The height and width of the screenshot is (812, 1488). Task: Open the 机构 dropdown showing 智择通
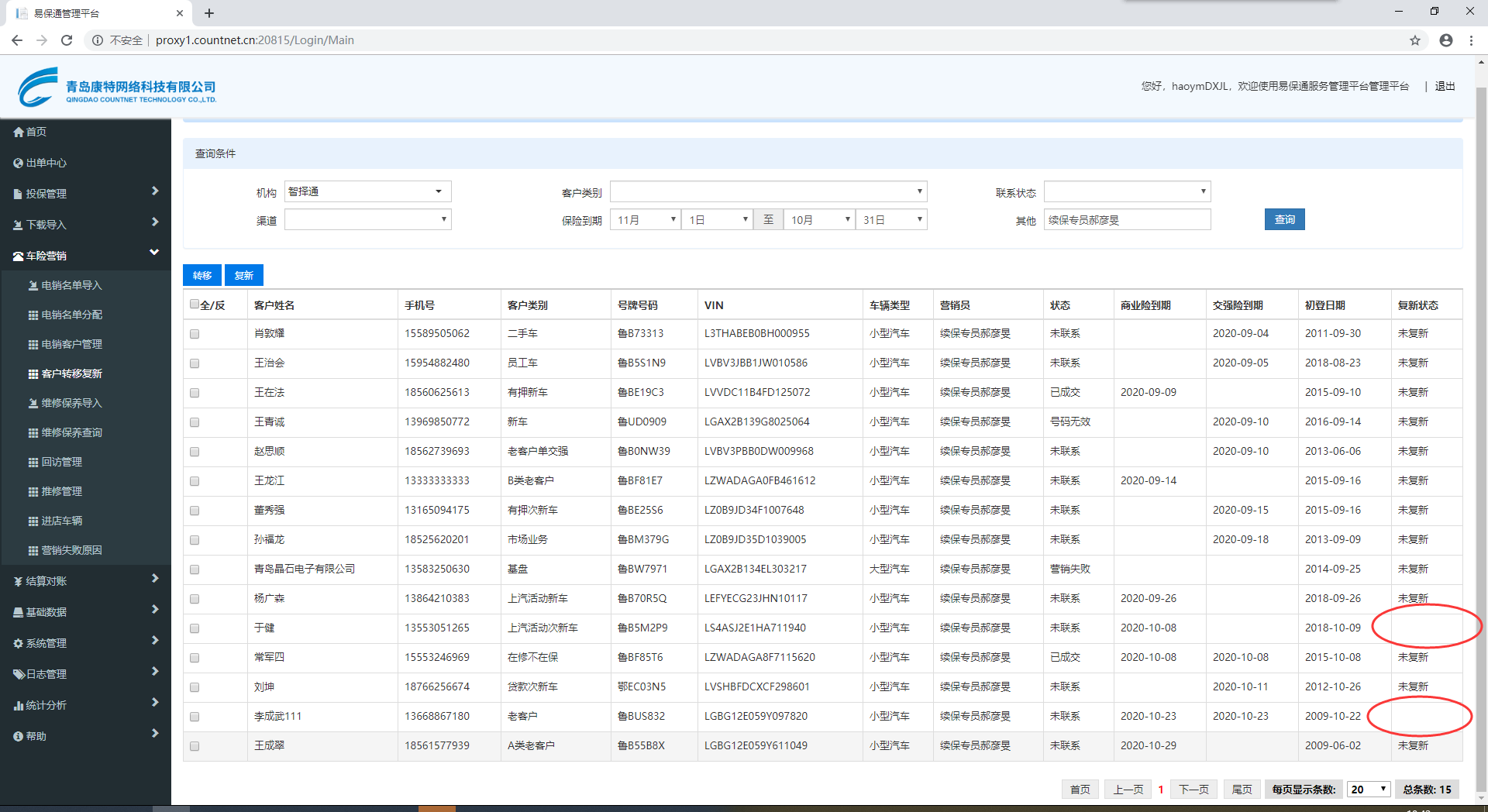(x=367, y=192)
